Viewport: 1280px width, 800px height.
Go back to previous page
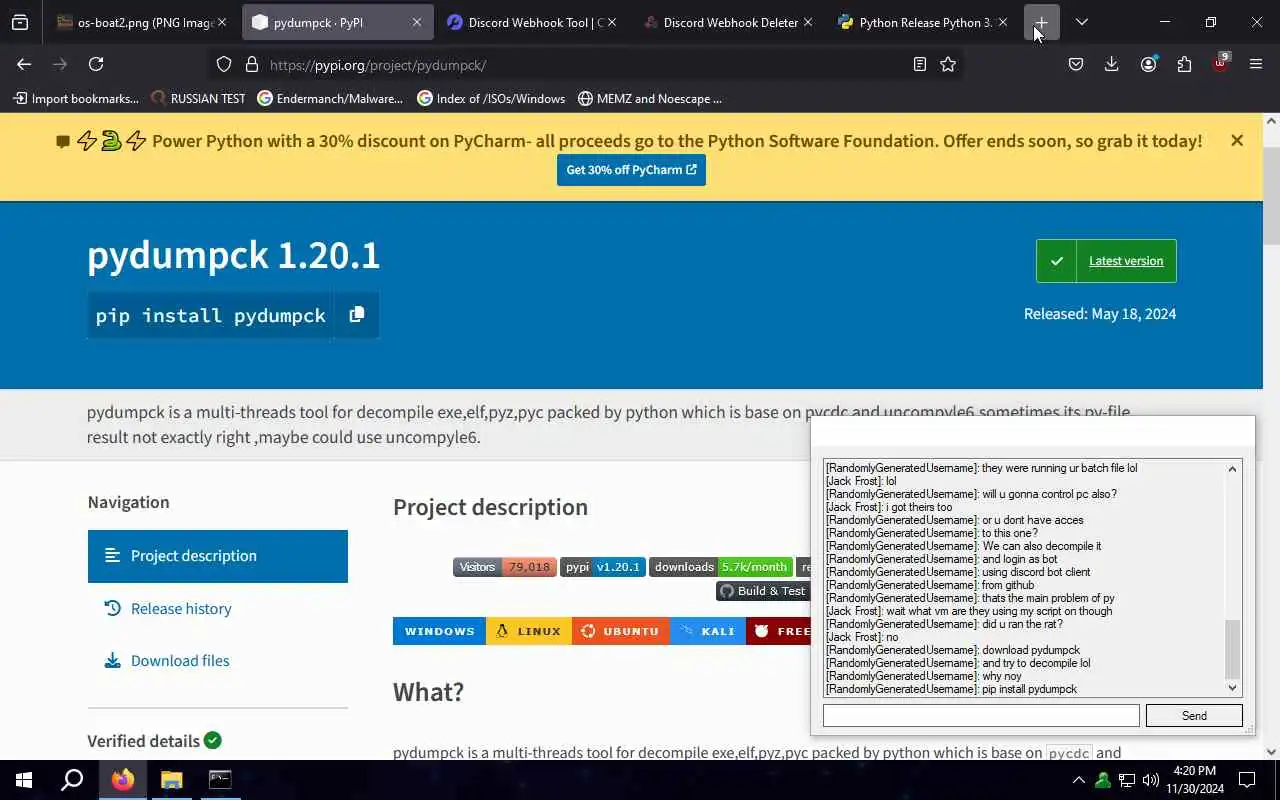point(24,64)
